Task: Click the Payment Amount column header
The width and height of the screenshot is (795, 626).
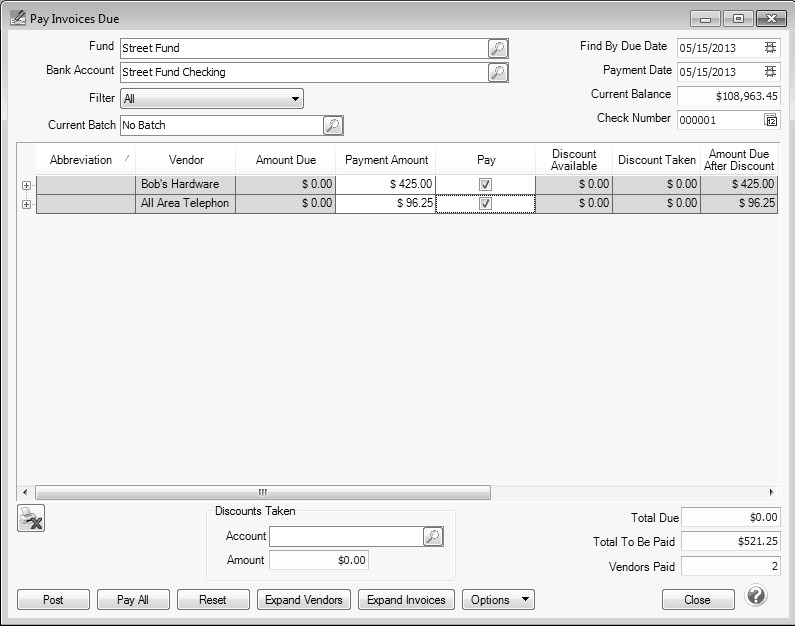Action: [x=386, y=160]
